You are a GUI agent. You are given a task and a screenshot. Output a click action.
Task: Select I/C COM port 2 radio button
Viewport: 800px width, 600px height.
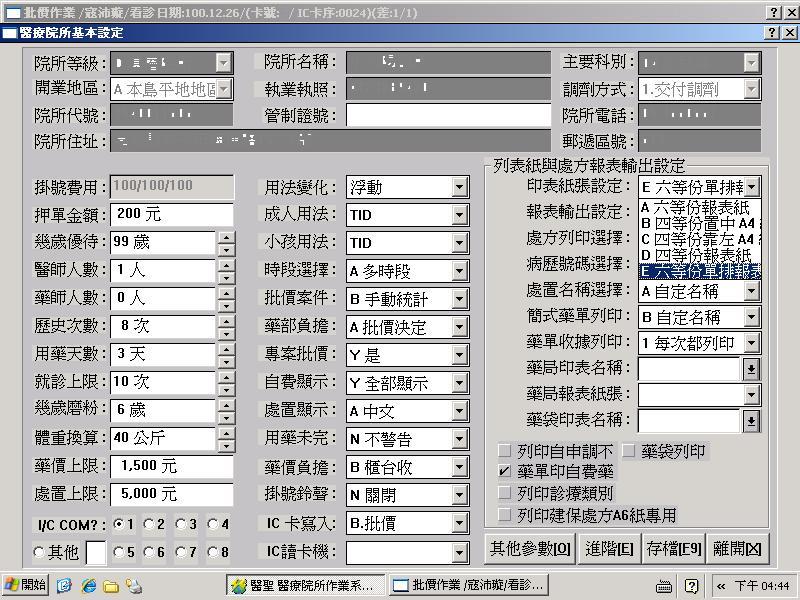(148, 524)
